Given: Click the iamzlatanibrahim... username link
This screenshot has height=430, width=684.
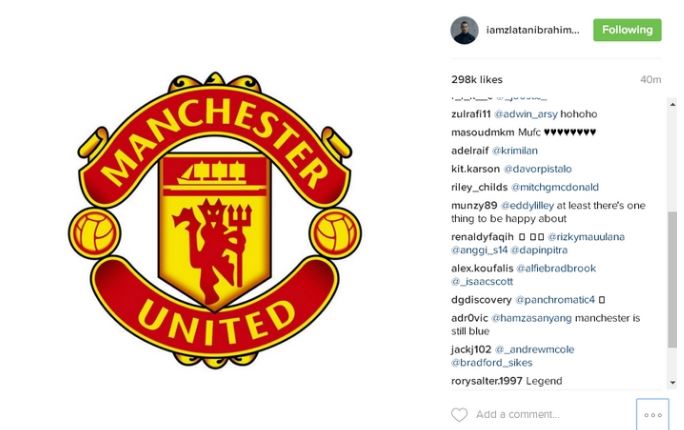Looking at the screenshot, I should click(x=533, y=30).
